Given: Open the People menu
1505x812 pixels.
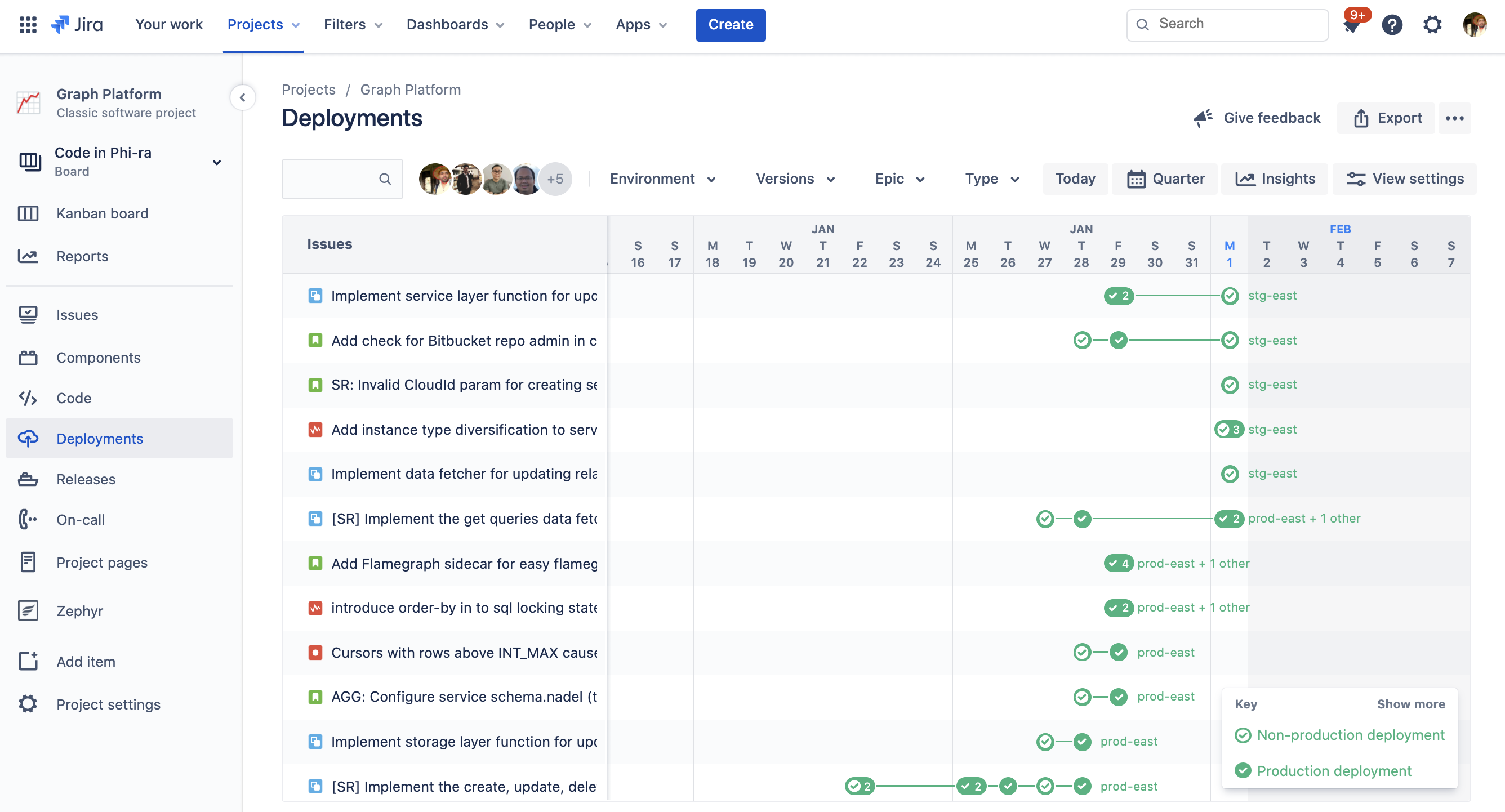Looking at the screenshot, I should (x=559, y=25).
